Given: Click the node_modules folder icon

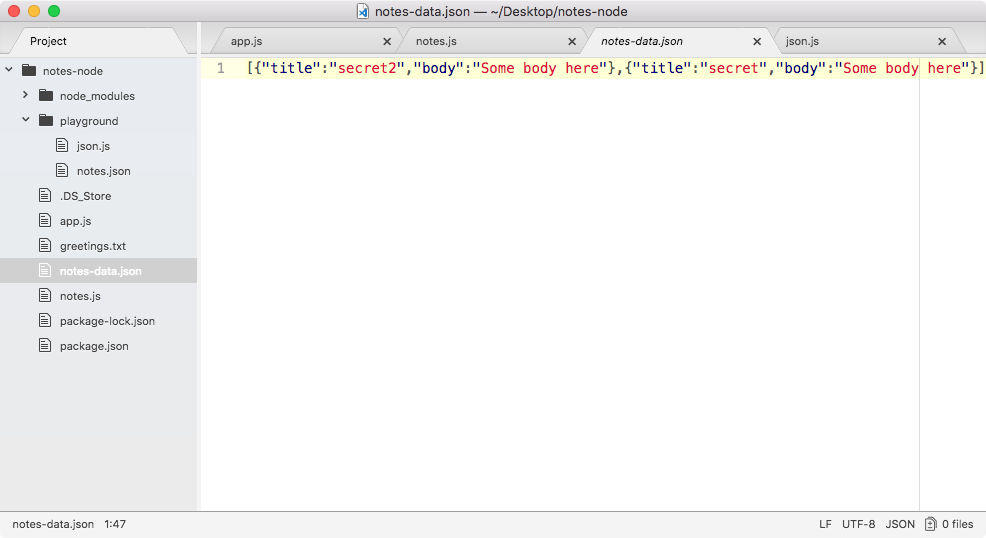Looking at the screenshot, I should point(46,95).
